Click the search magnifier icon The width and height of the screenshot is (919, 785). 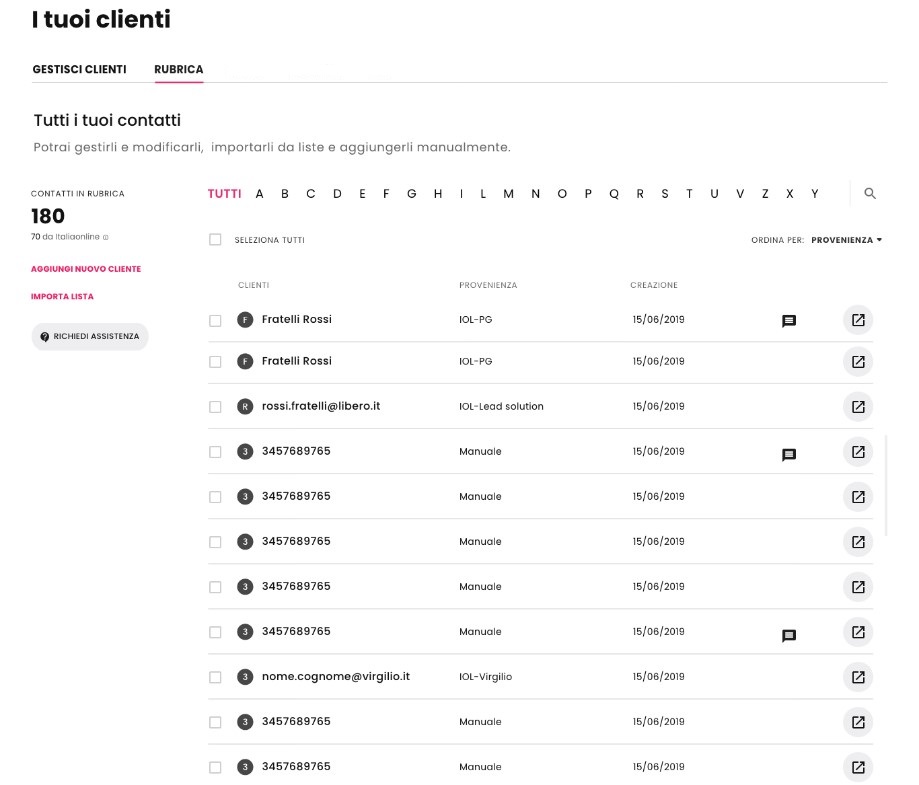tap(869, 194)
